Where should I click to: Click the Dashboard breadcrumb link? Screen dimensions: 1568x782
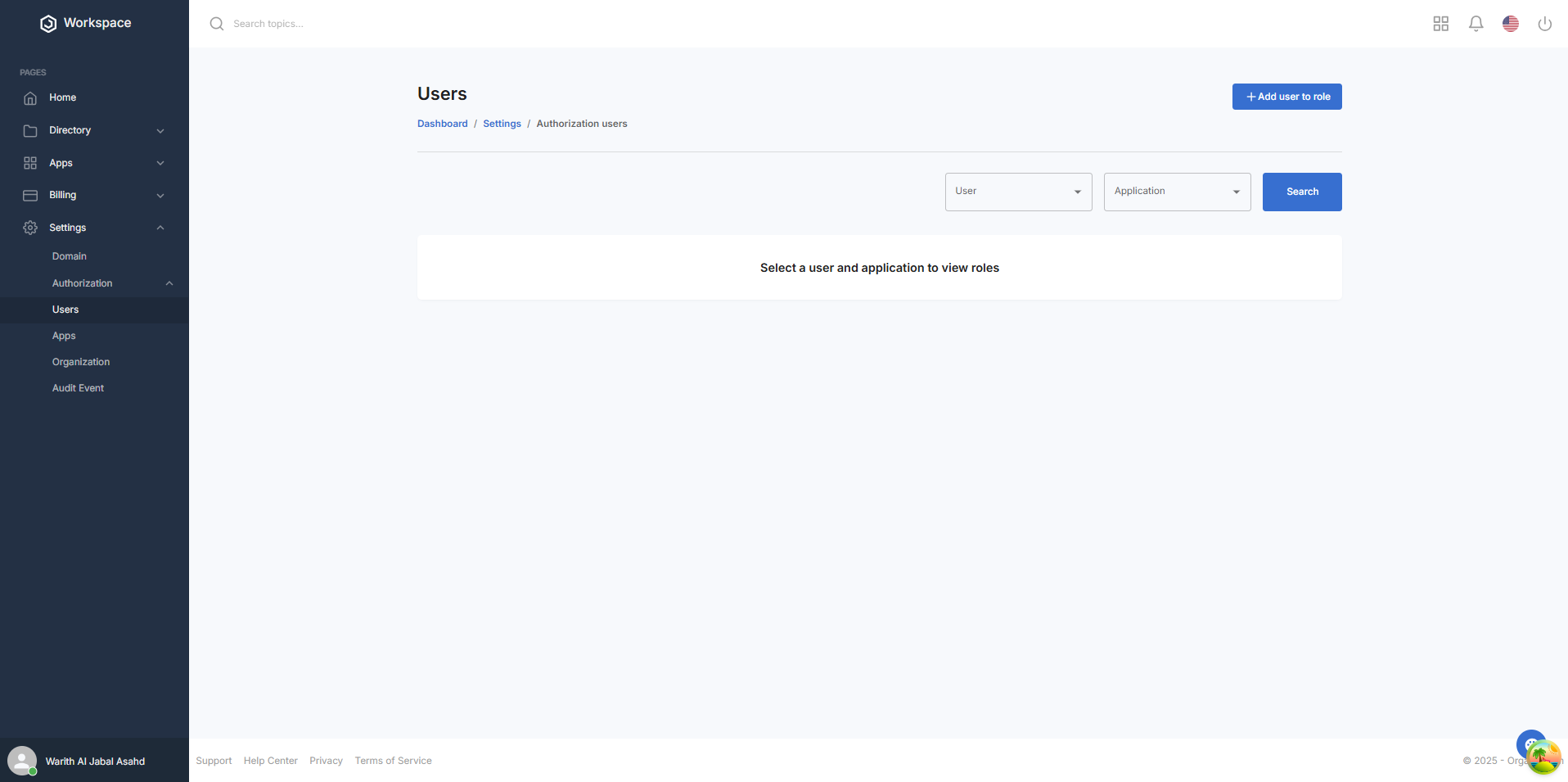click(442, 124)
